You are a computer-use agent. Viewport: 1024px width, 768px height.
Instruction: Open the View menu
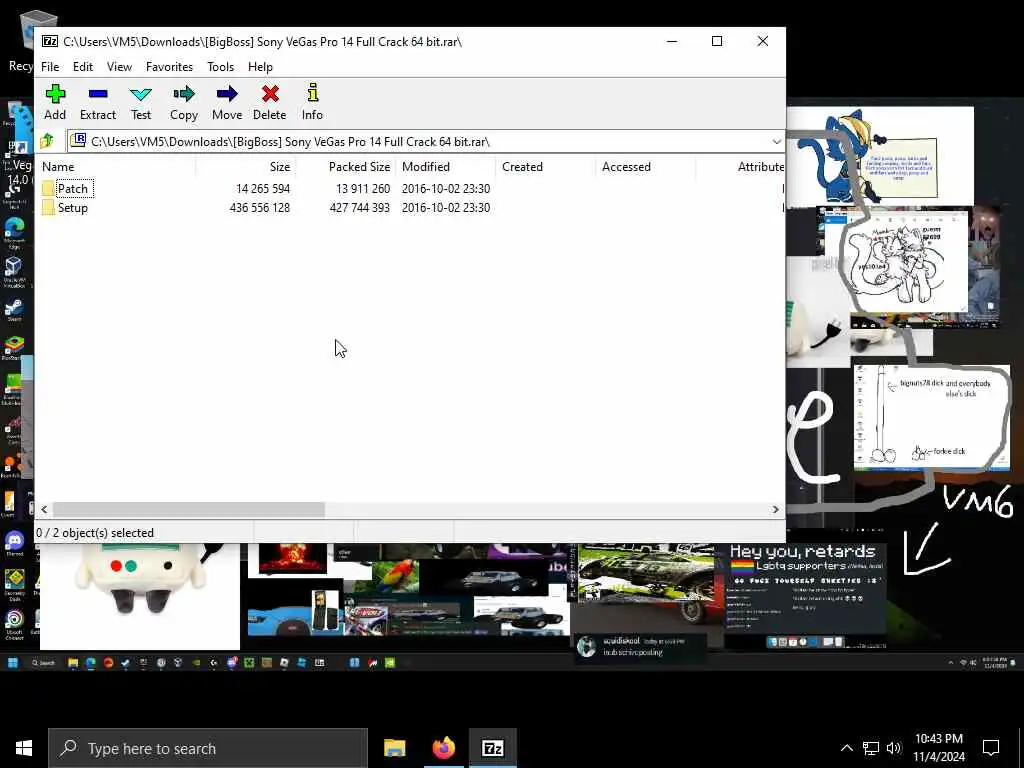(x=120, y=67)
